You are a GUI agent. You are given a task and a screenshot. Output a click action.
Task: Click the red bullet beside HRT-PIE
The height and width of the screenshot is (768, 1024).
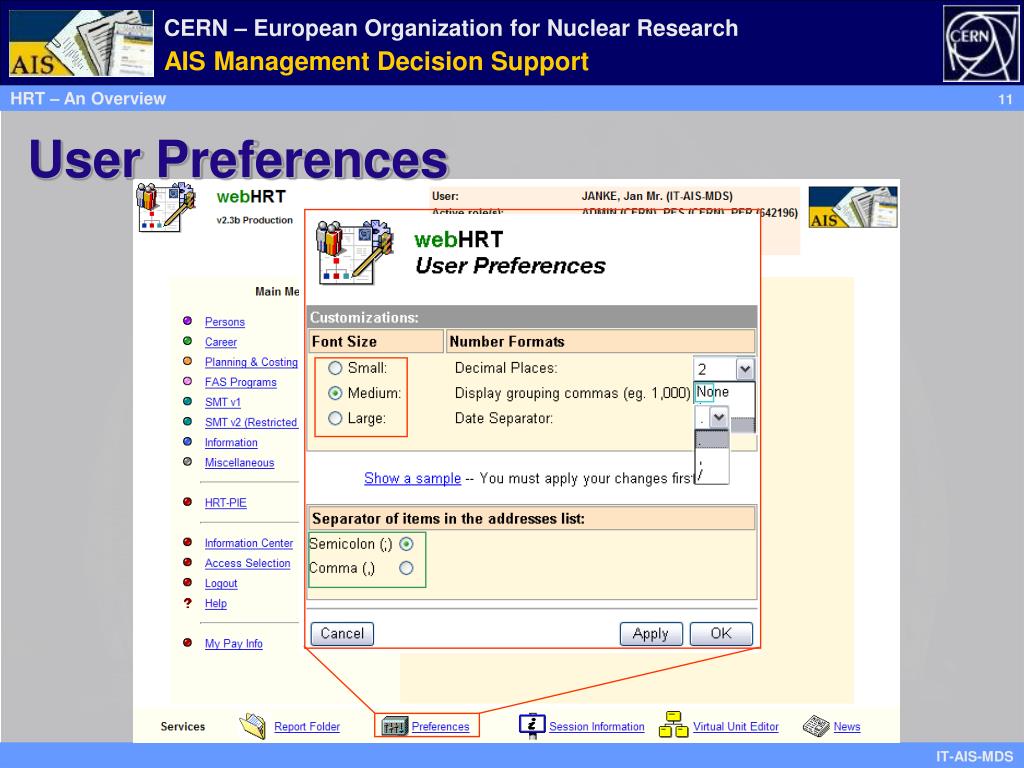point(187,502)
